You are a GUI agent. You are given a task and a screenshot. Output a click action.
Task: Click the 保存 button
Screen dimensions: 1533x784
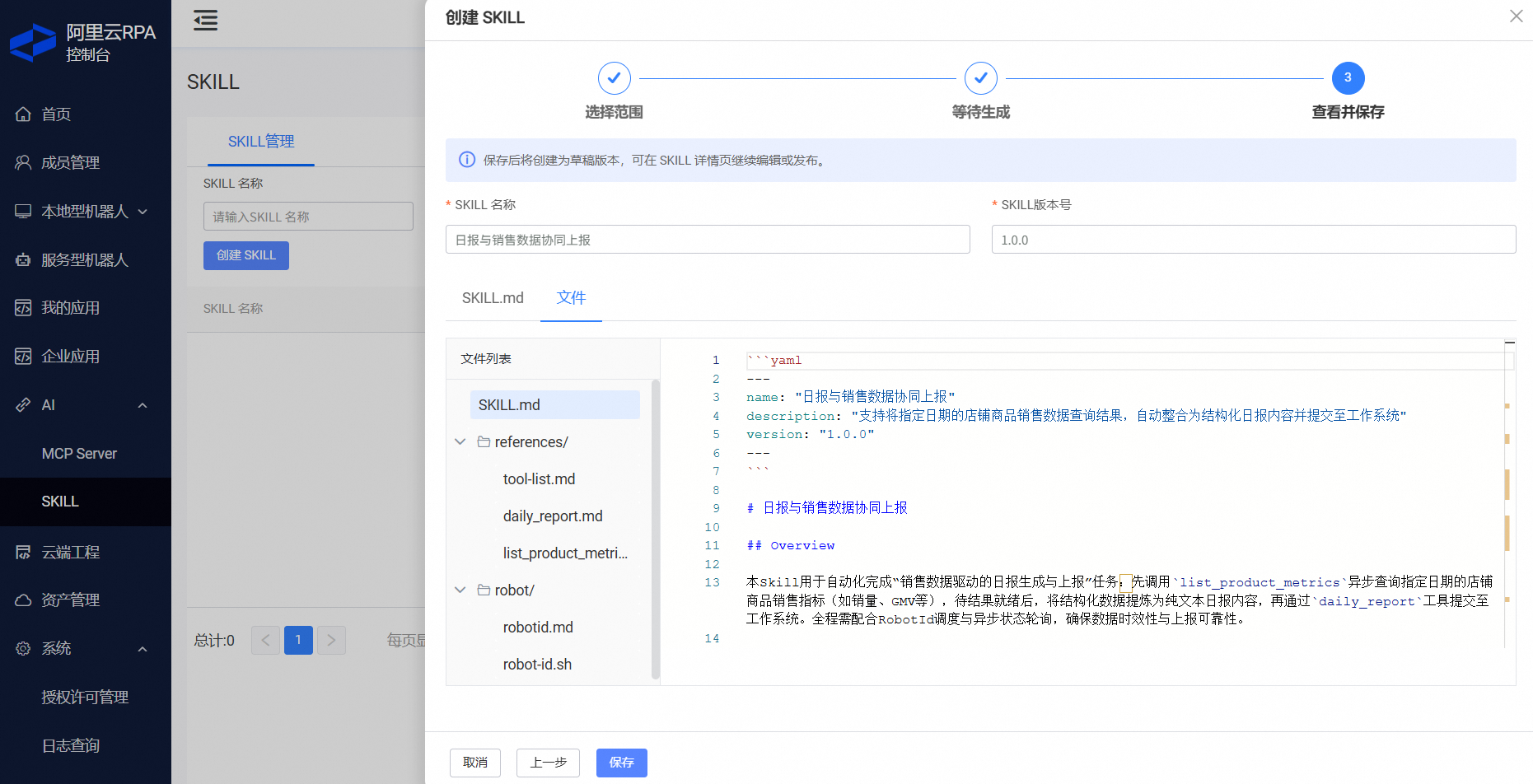point(622,763)
